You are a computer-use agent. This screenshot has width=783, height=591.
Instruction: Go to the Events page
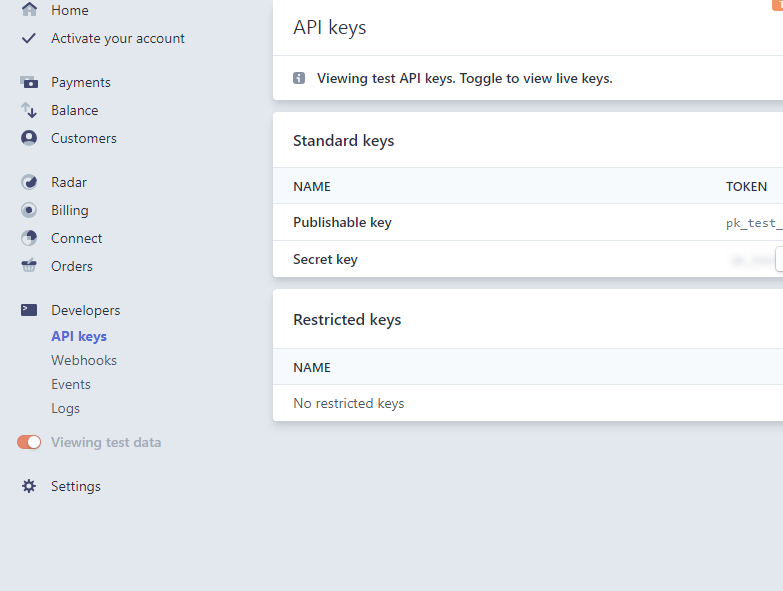tap(71, 384)
